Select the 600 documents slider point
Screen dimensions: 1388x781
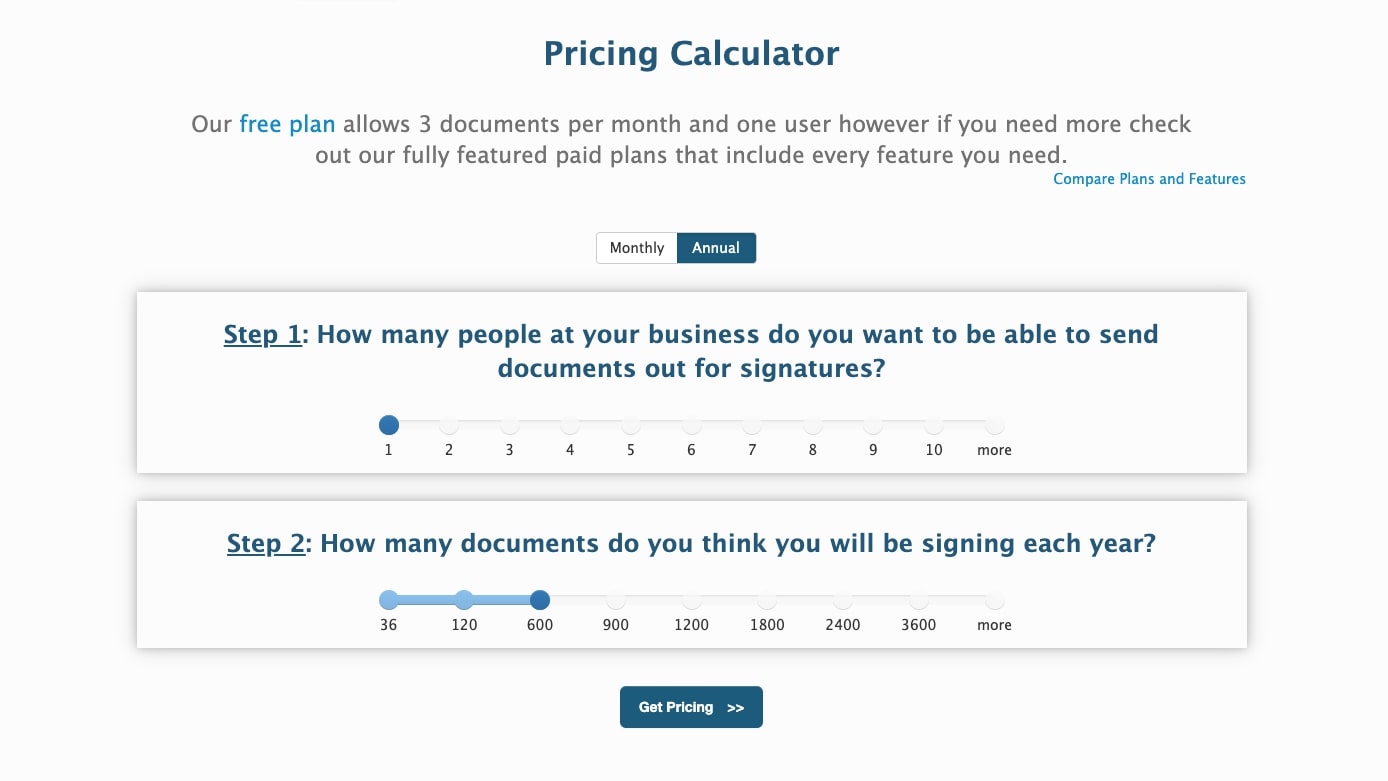(540, 601)
